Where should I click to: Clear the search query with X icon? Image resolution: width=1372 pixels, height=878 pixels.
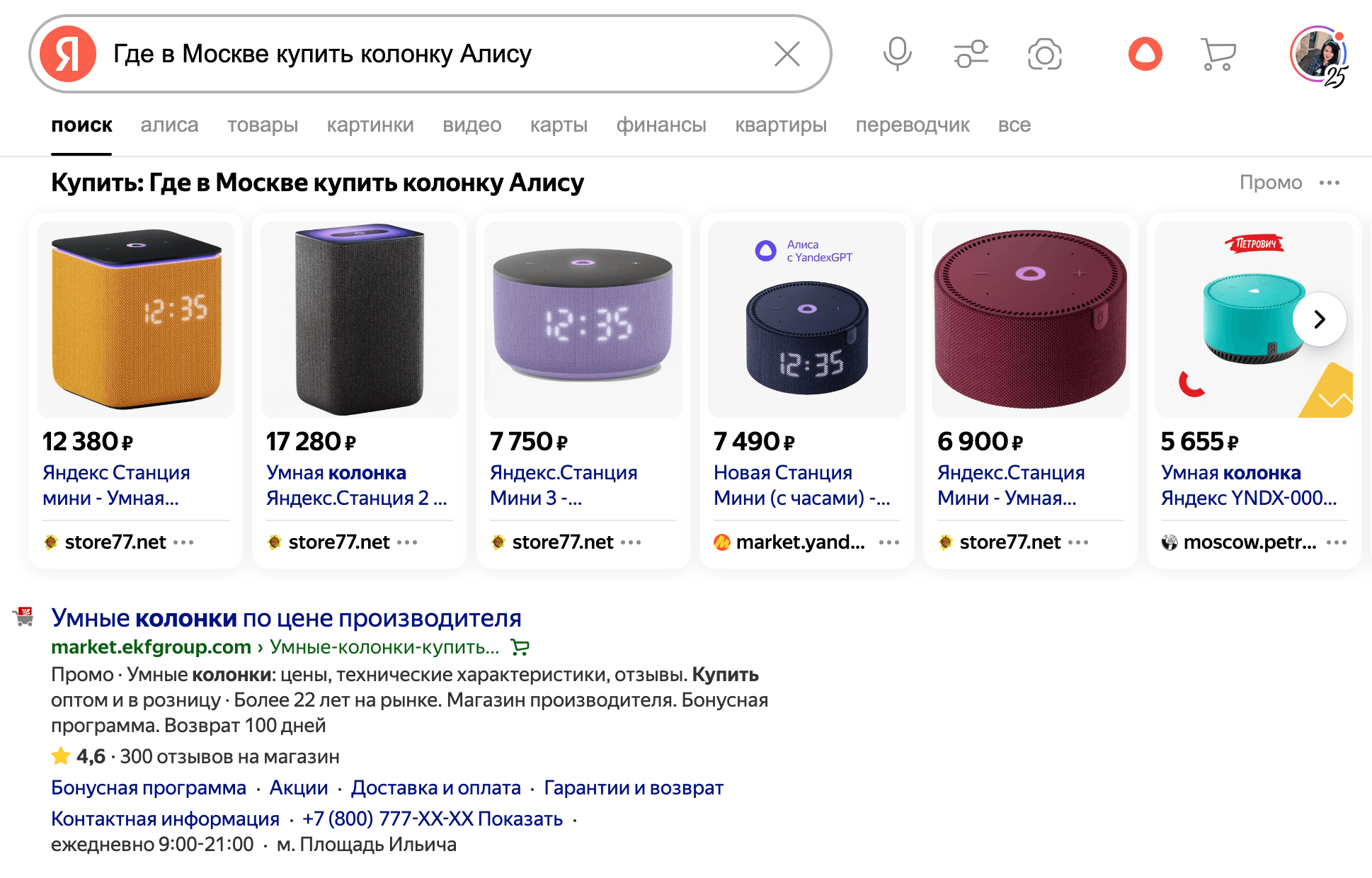pyautogui.click(x=787, y=54)
